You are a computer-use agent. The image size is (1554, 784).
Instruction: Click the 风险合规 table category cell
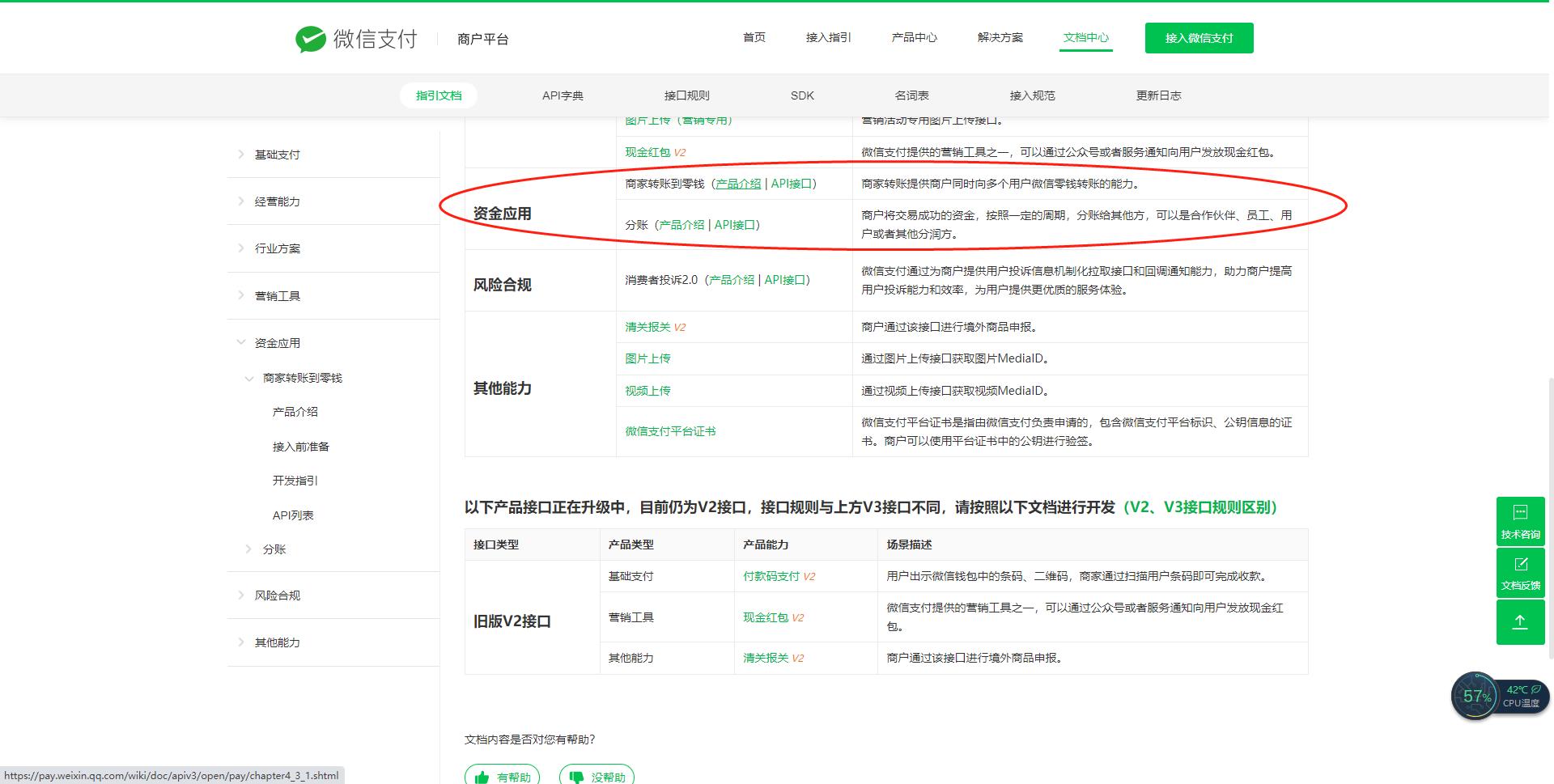[x=541, y=280]
